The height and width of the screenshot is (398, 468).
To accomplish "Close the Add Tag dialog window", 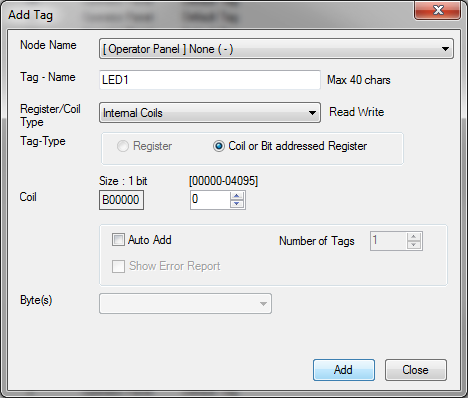I will [x=438, y=10].
